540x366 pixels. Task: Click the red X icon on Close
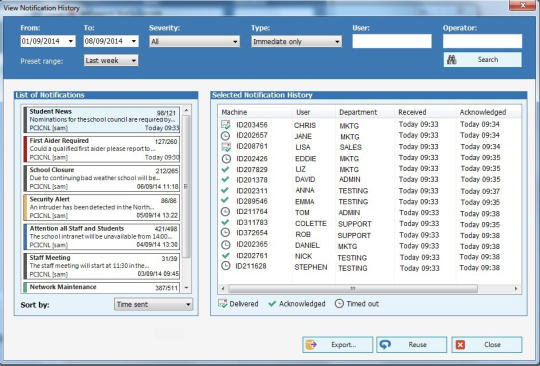coord(460,345)
